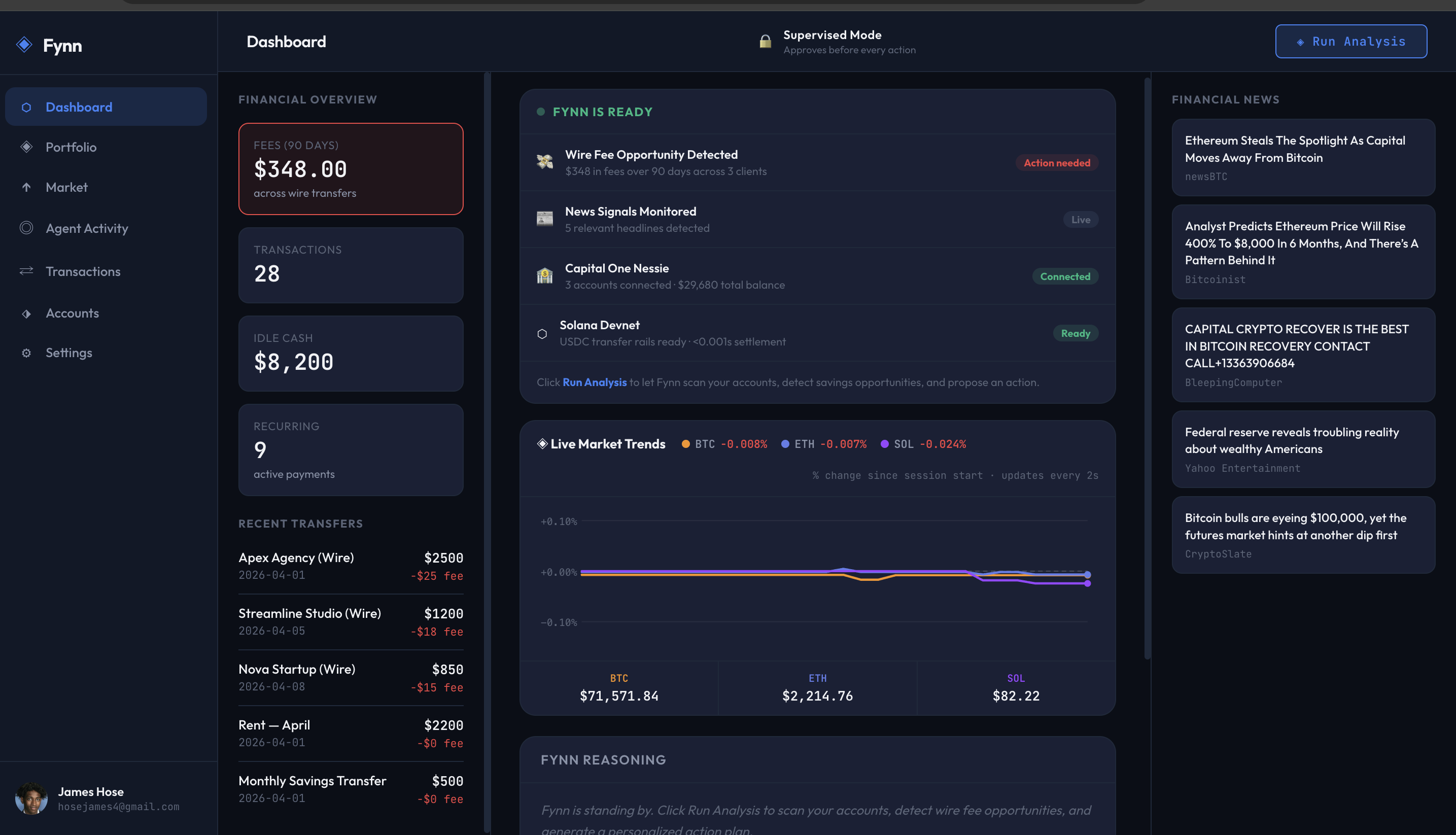Image resolution: width=1456 pixels, height=835 pixels.
Task: Click the Settings gear icon
Action: pyautogui.click(x=26, y=353)
